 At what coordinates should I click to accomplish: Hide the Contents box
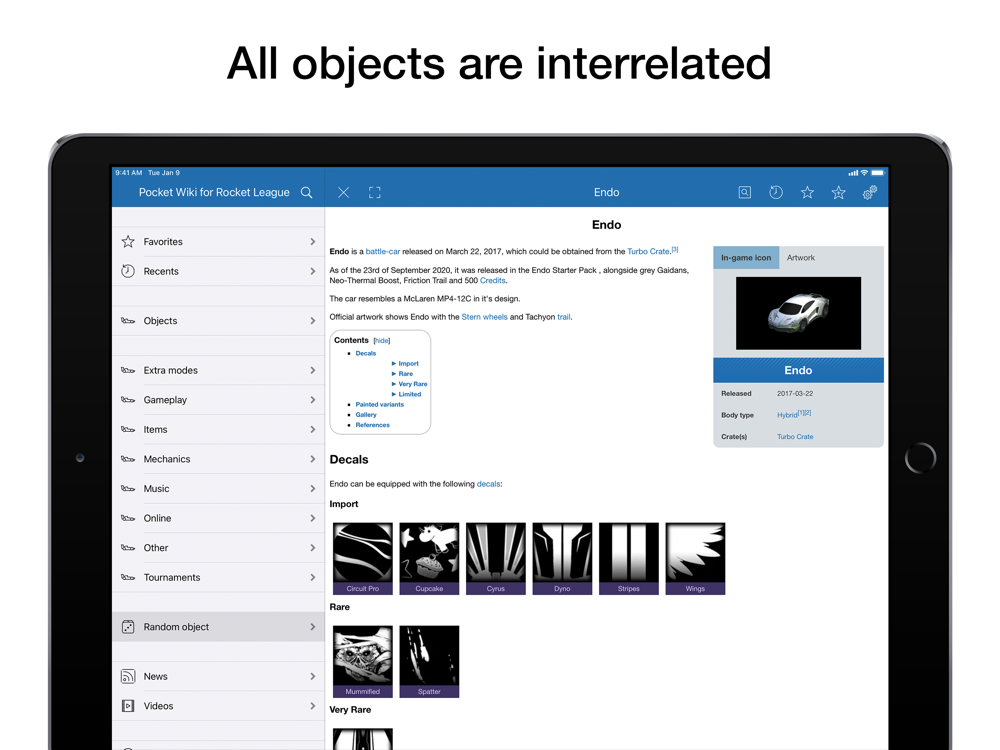pos(382,341)
